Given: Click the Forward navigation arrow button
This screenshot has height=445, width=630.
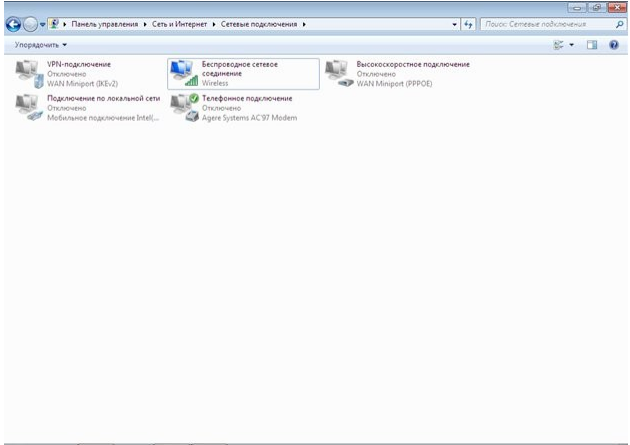Looking at the screenshot, I should pos(30,24).
